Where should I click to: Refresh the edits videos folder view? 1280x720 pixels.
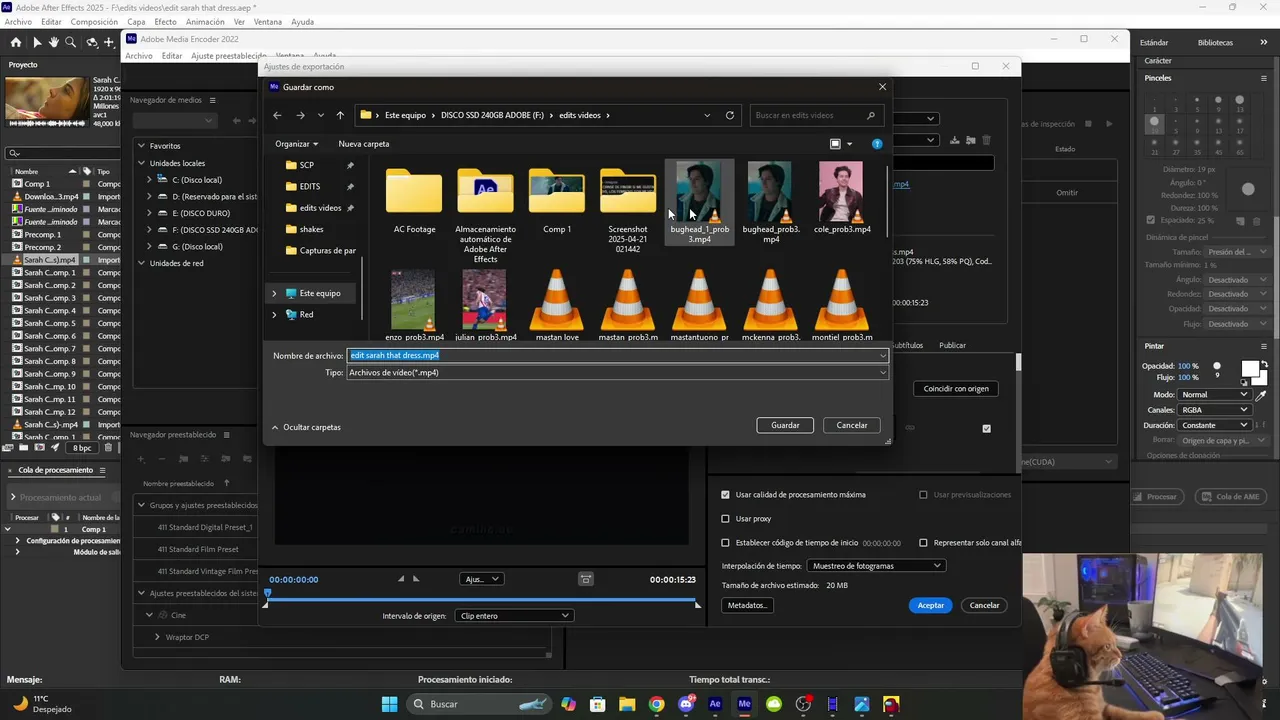(730, 115)
